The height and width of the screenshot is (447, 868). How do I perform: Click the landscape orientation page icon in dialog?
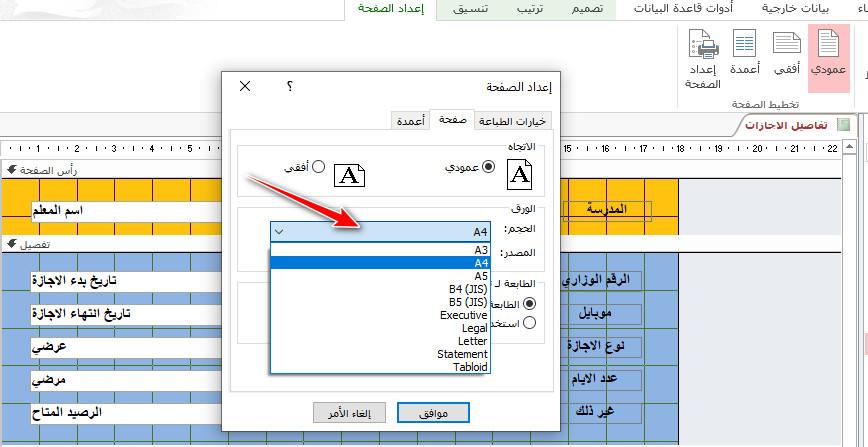349,175
